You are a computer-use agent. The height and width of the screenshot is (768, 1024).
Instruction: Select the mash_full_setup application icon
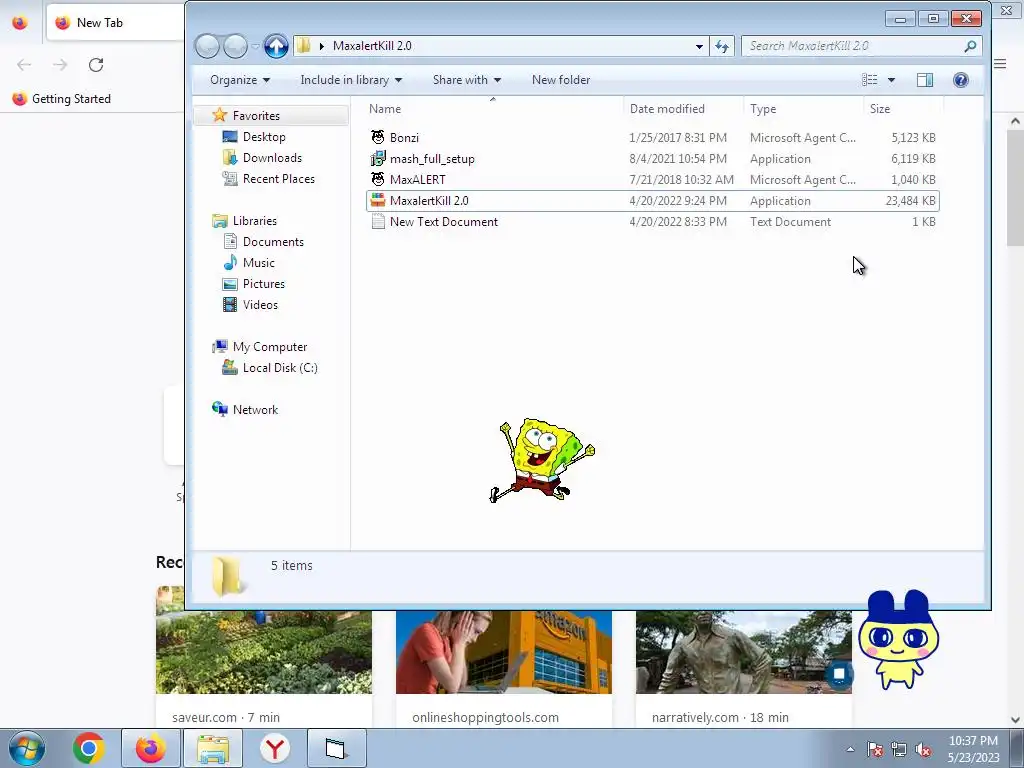pos(377,159)
